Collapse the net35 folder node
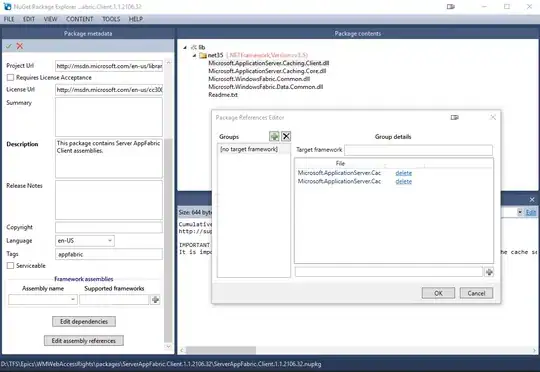 coord(194,55)
